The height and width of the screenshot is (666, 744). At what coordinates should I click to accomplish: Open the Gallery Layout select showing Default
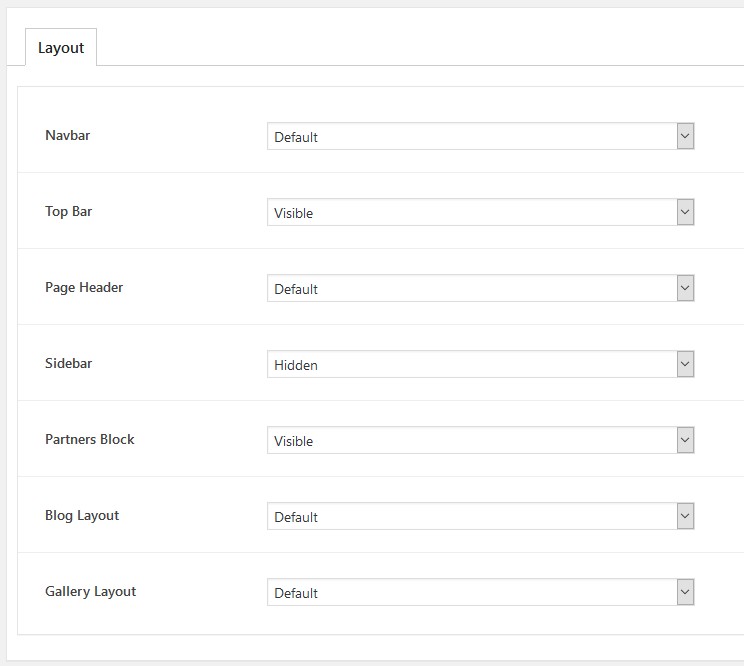481,592
